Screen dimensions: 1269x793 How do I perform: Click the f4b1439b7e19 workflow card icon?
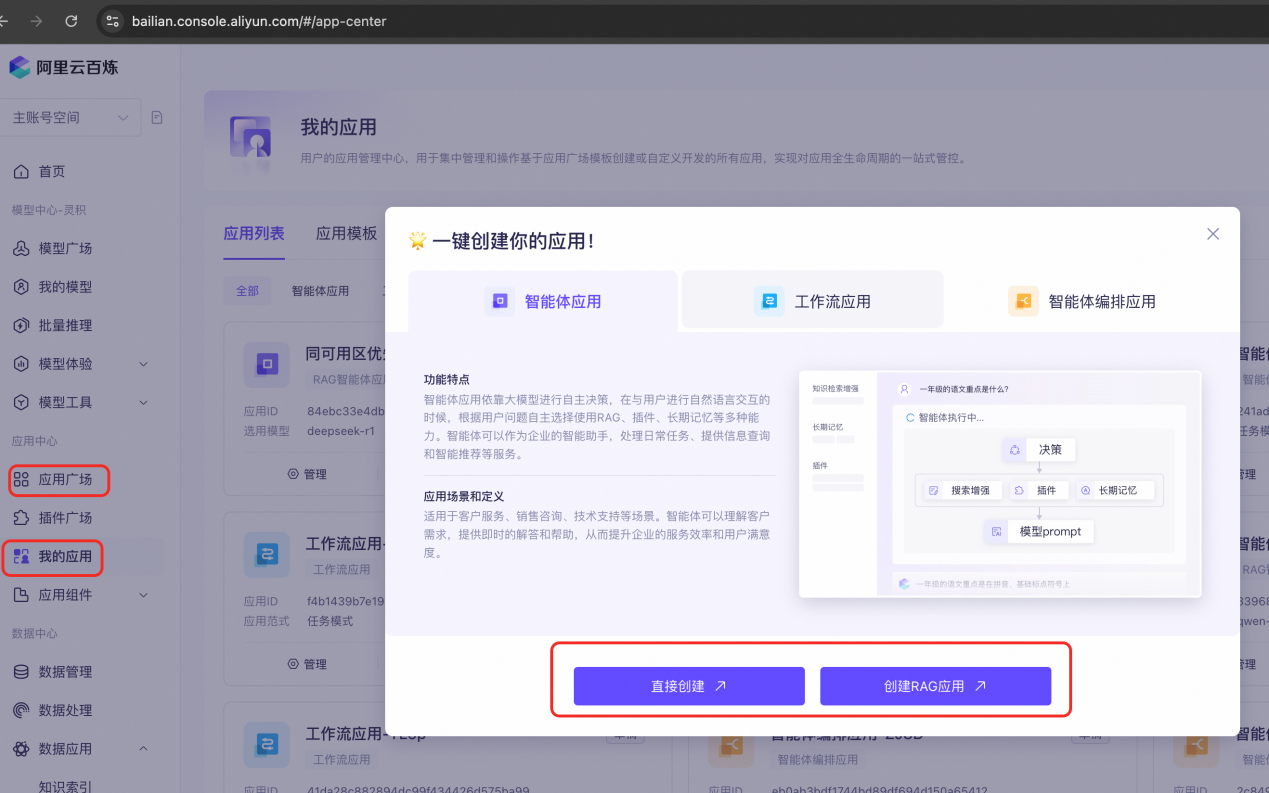[267, 555]
